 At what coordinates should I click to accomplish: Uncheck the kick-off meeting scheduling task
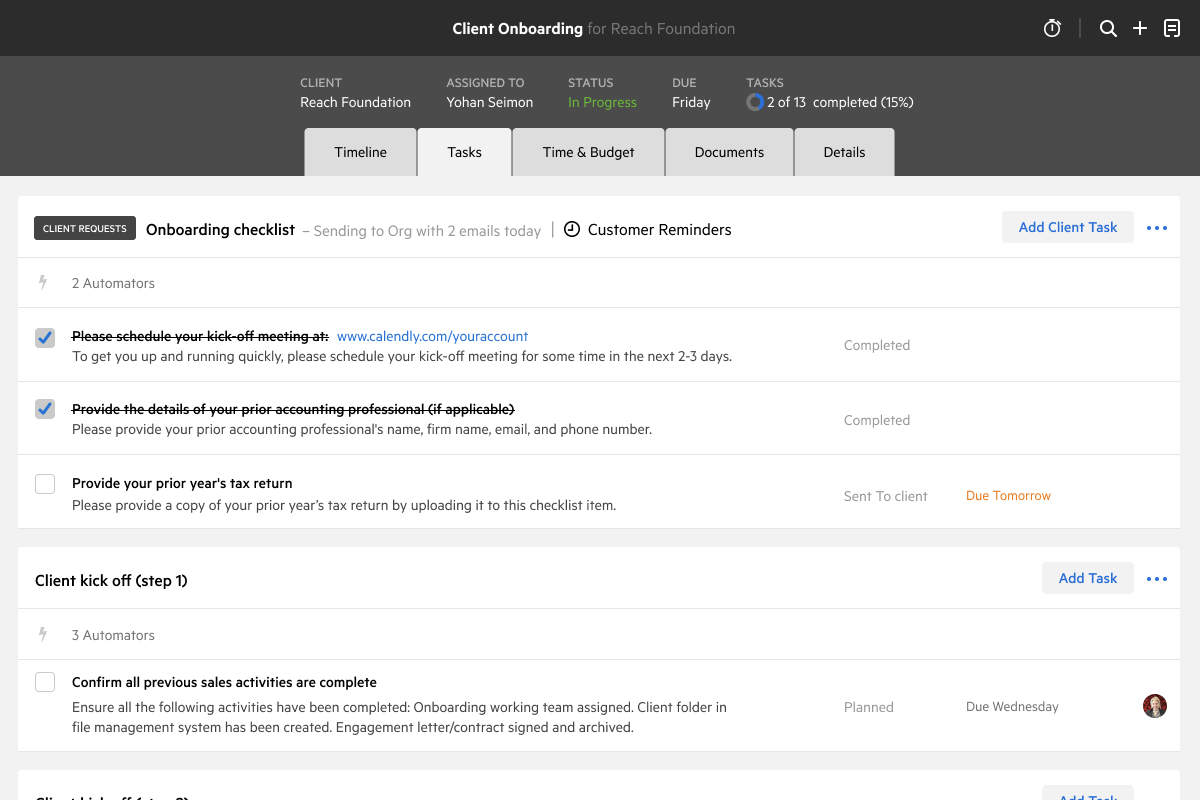[x=45, y=338]
